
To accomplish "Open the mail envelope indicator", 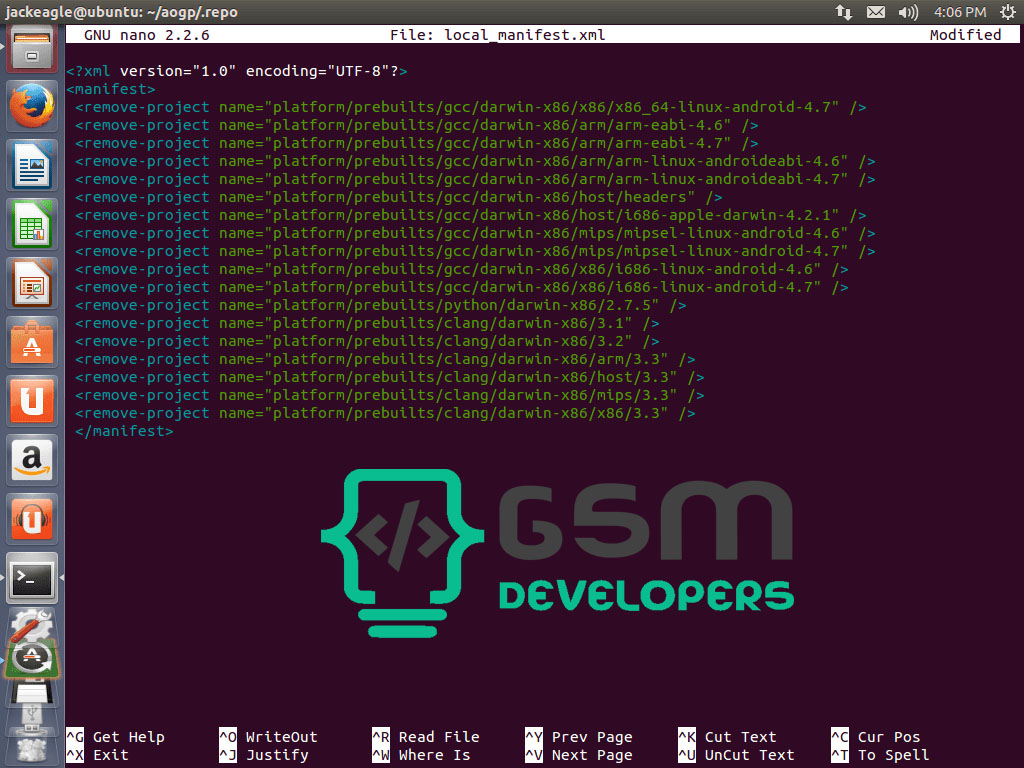I will (876, 12).
